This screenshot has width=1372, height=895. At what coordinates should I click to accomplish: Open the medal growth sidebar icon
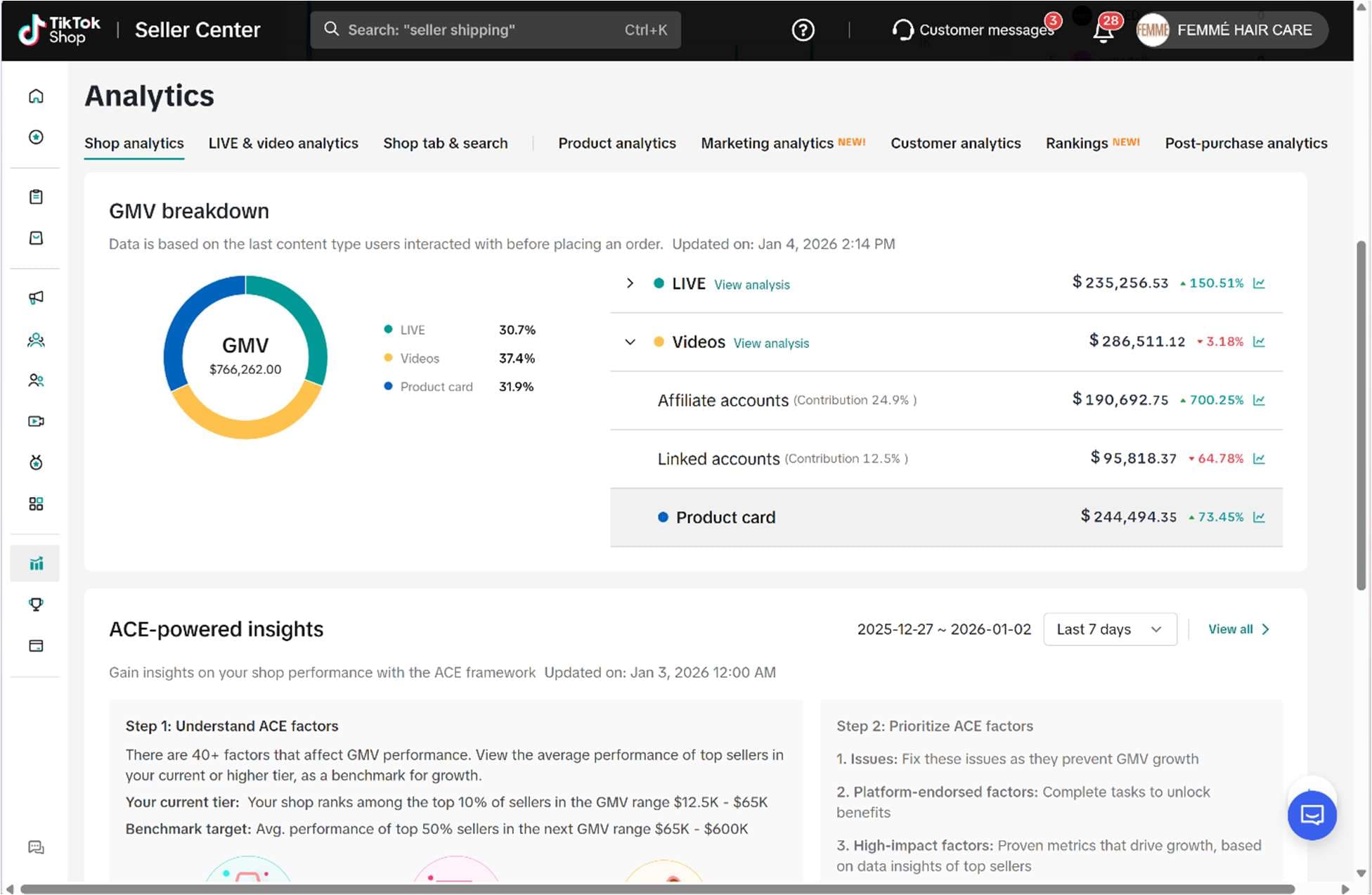coord(36,463)
